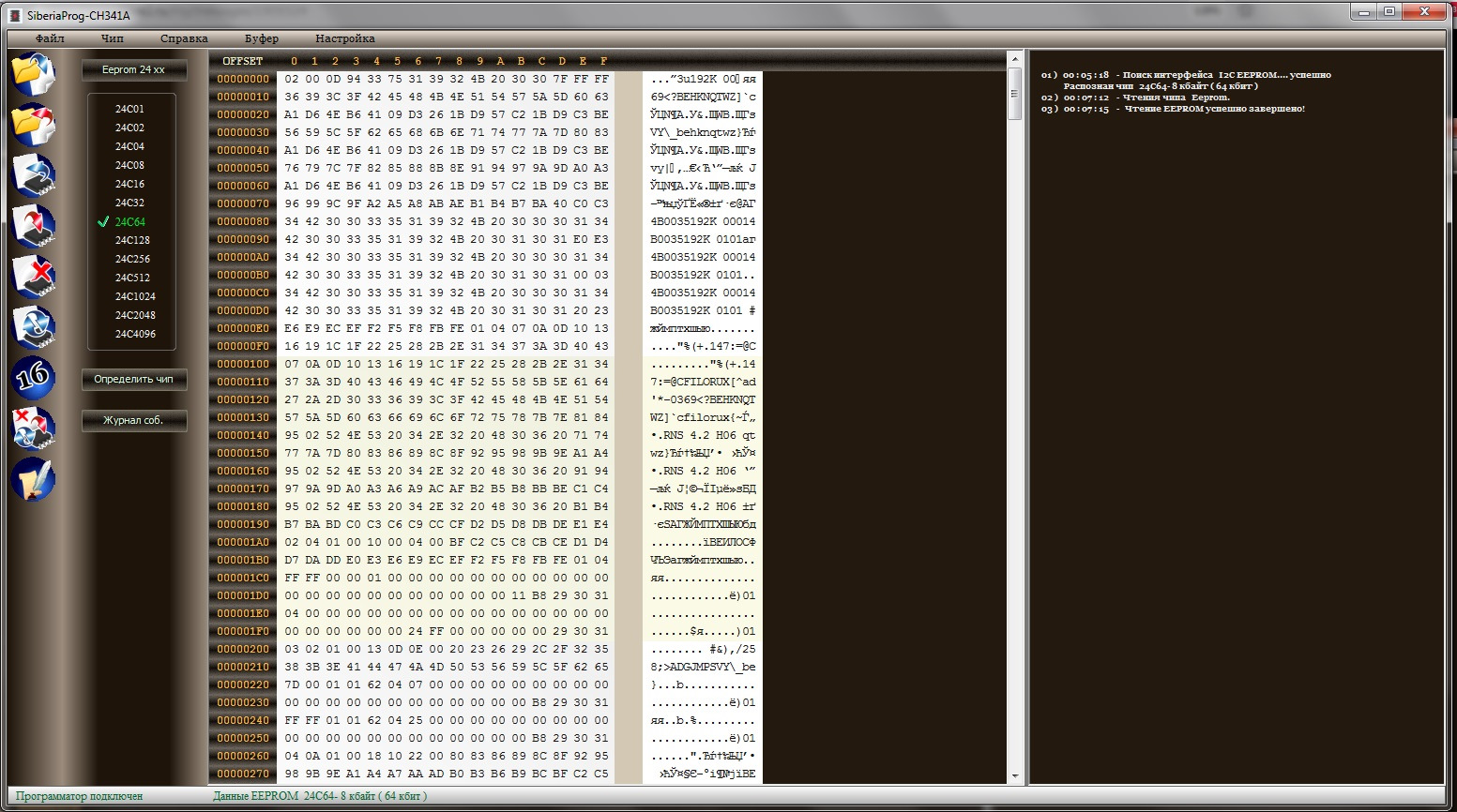
Task: Click the erase chip icon with red X
Action: (x=33, y=277)
